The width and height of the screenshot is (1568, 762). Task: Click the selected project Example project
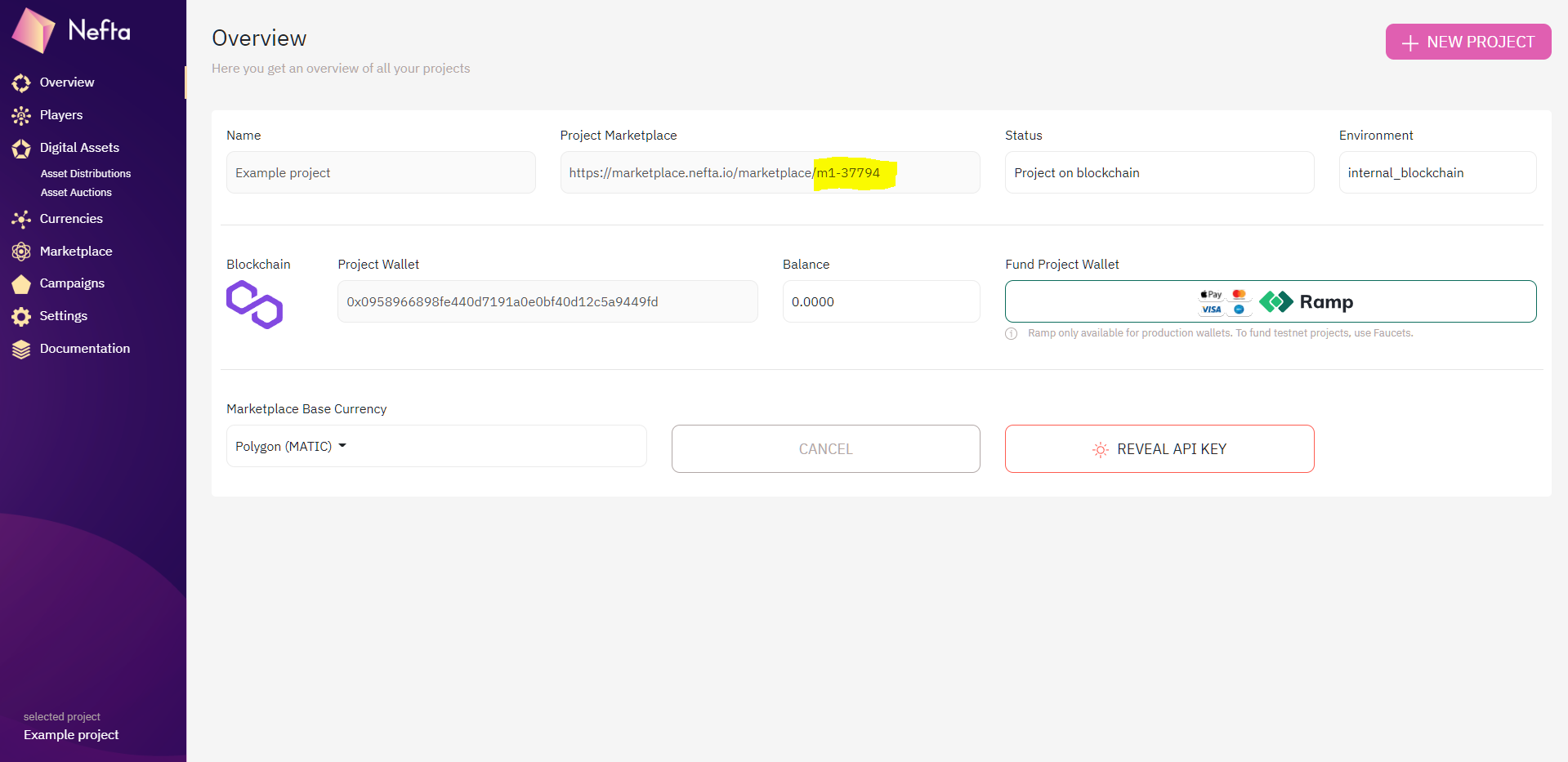(71, 735)
